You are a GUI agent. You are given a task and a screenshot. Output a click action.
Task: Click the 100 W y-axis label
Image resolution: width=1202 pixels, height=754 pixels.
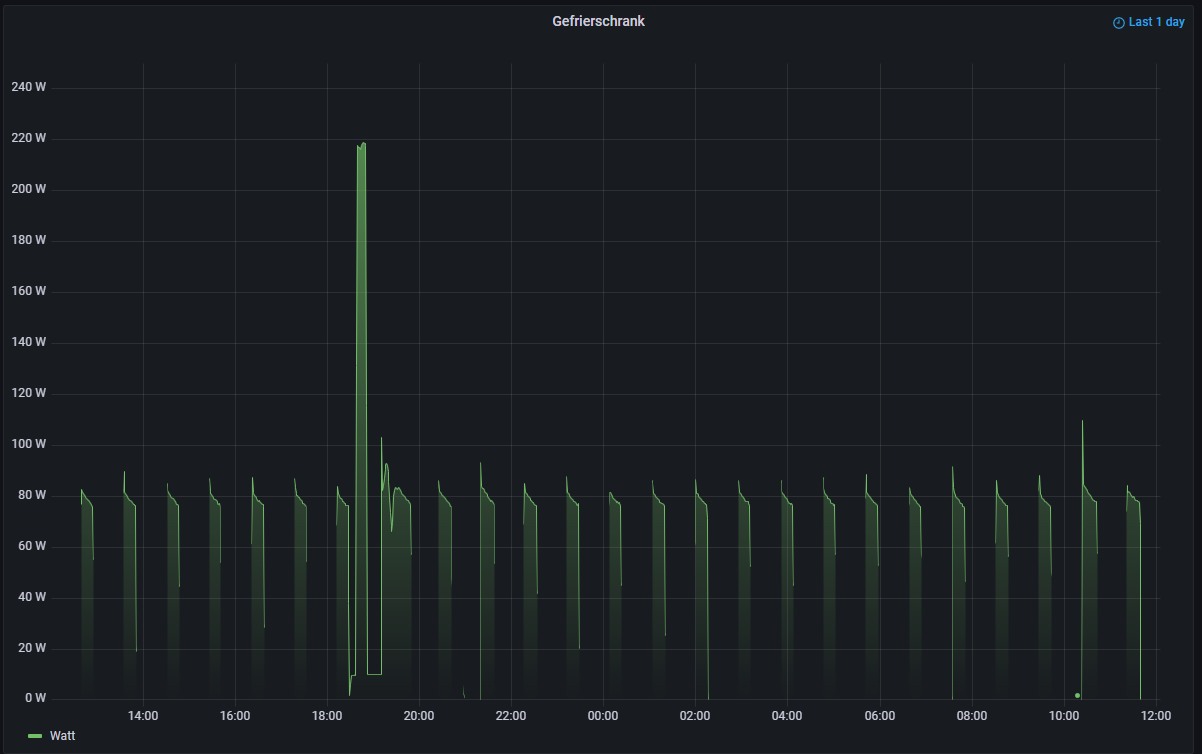28,444
